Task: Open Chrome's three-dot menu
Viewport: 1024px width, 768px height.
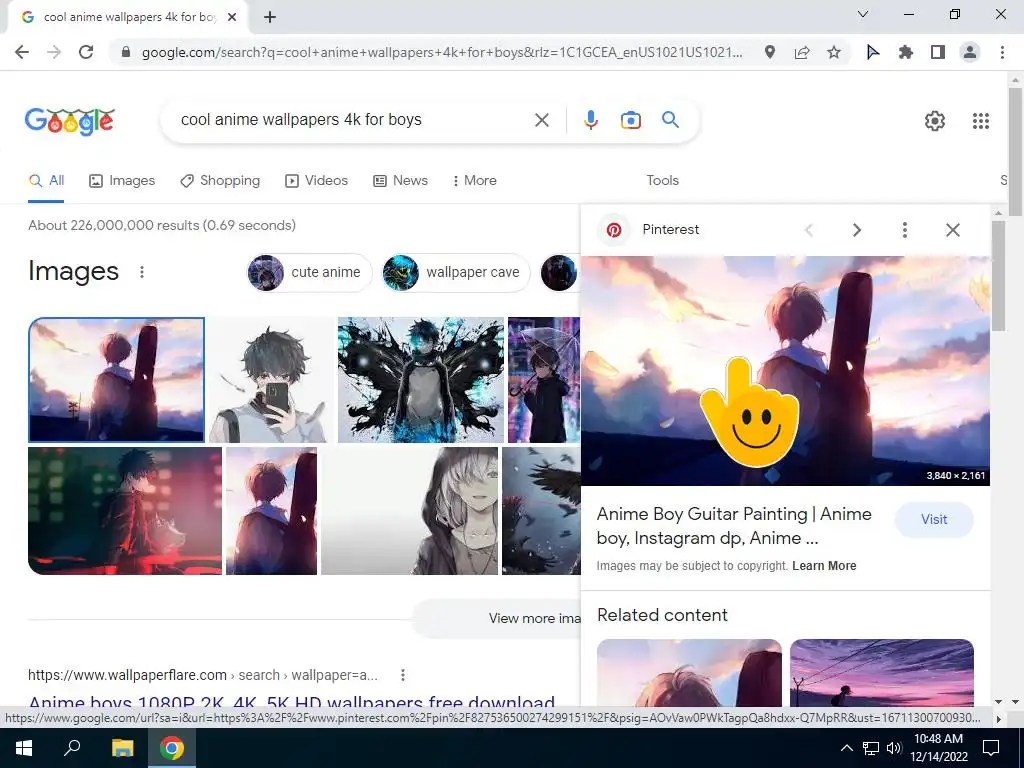Action: [x=1002, y=52]
